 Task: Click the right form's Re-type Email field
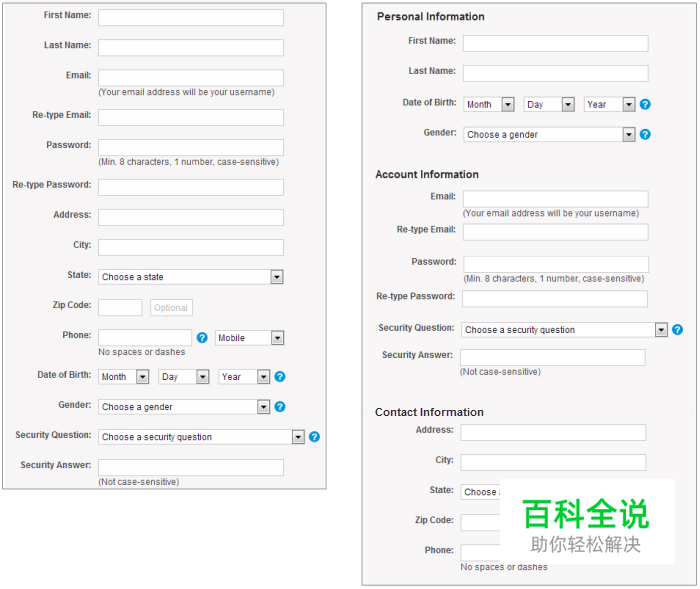coord(555,232)
